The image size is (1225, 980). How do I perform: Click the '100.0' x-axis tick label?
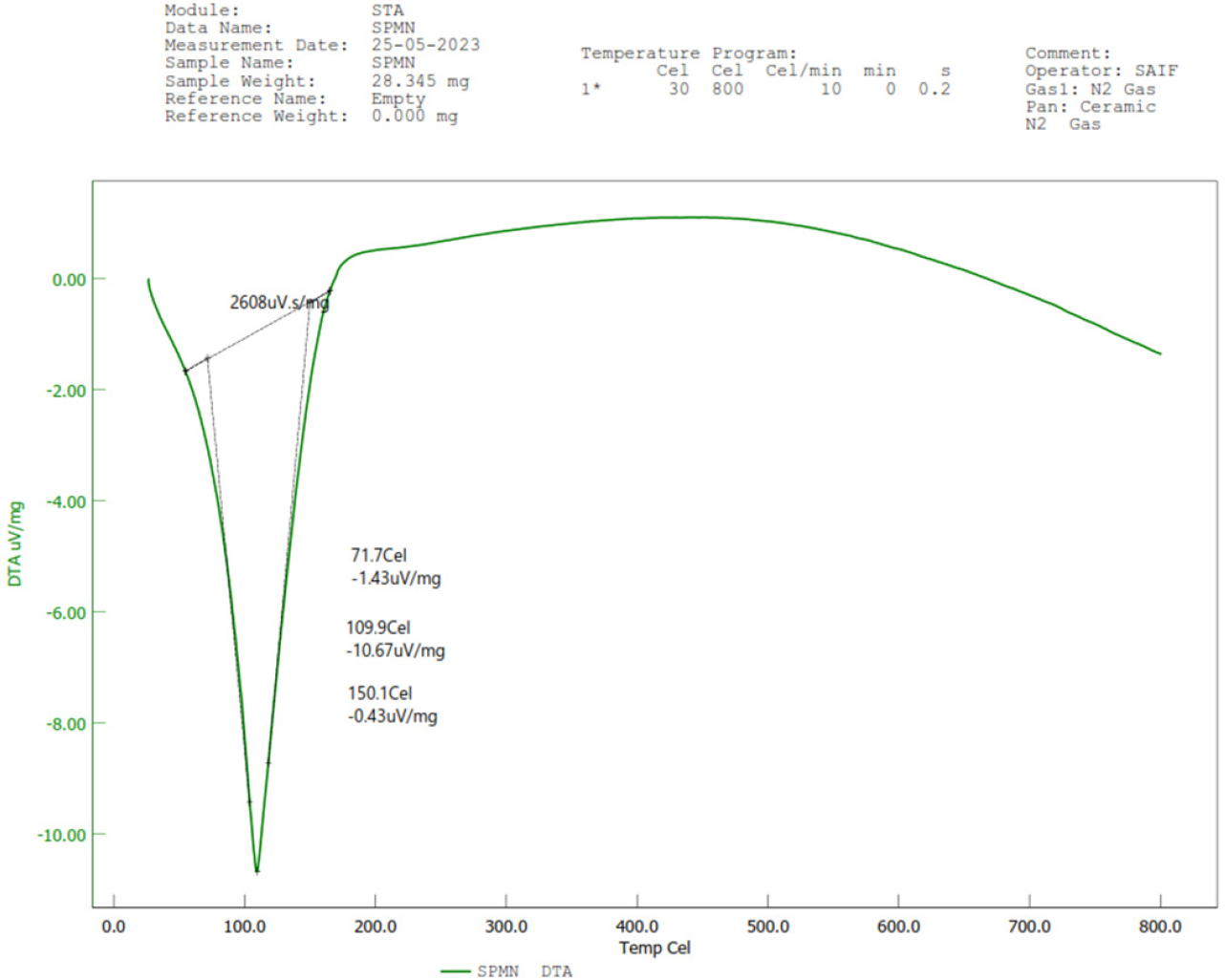245,927
